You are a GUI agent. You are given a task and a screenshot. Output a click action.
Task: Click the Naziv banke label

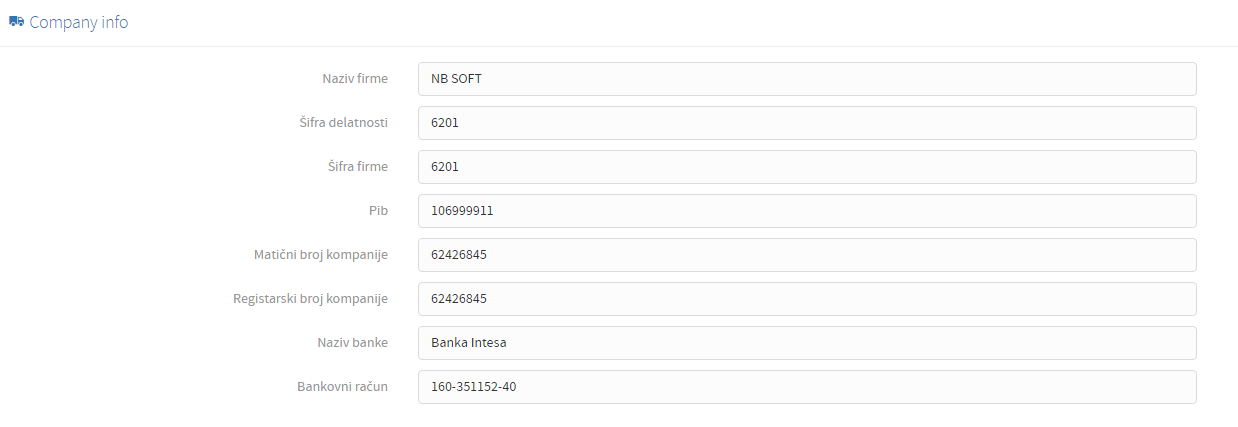click(x=353, y=343)
